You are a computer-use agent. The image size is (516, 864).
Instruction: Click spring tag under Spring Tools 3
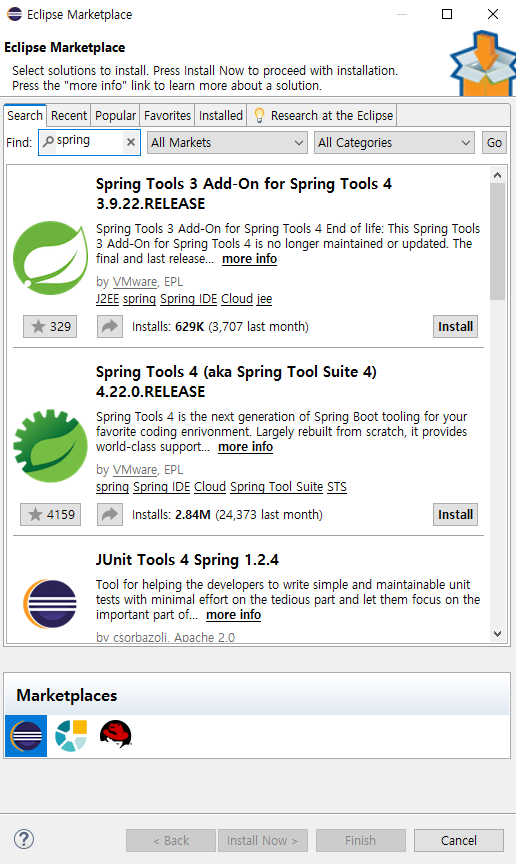coord(139,299)
